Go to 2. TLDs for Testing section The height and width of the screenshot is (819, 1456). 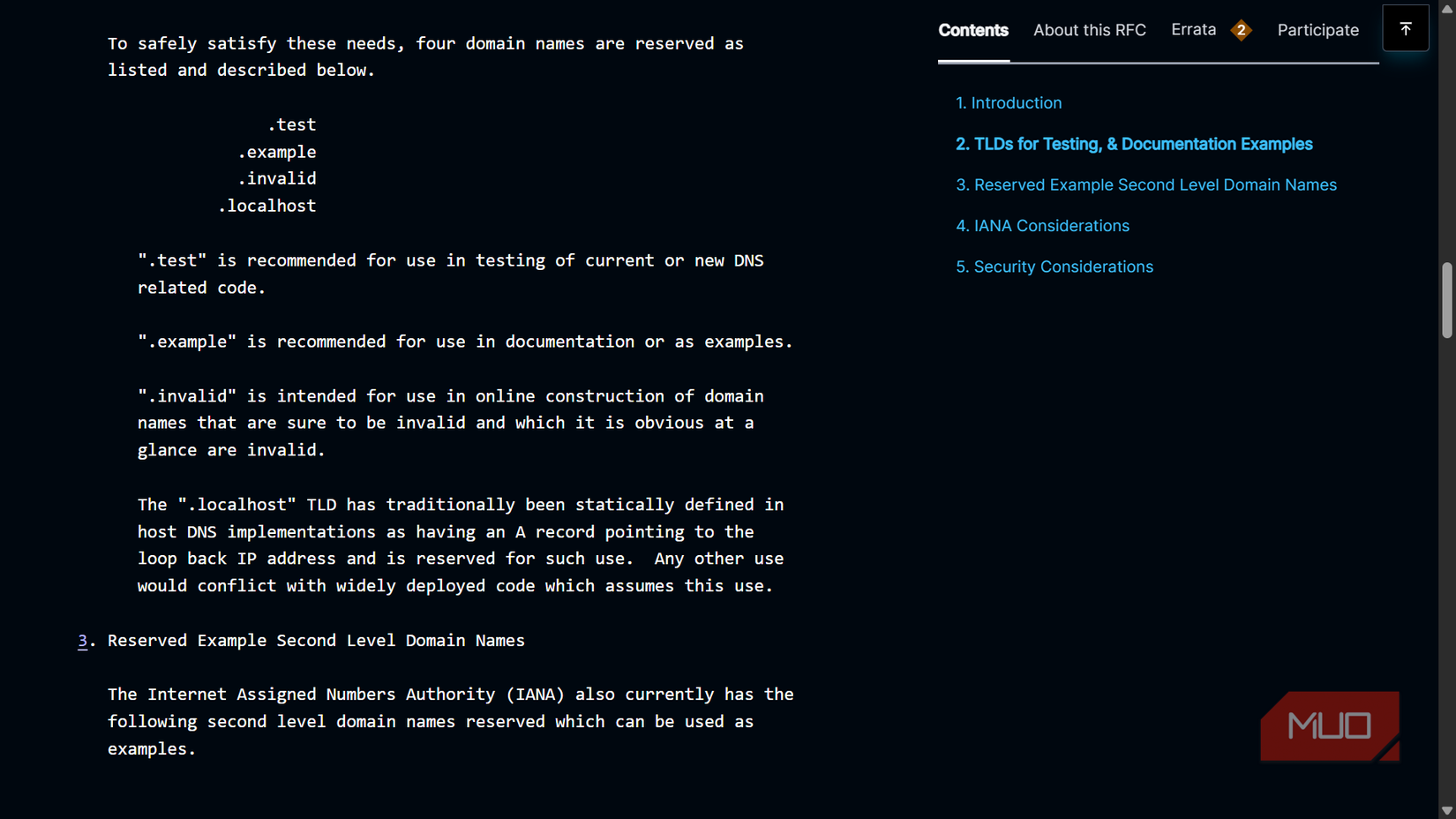click(x=1134, y=144)
